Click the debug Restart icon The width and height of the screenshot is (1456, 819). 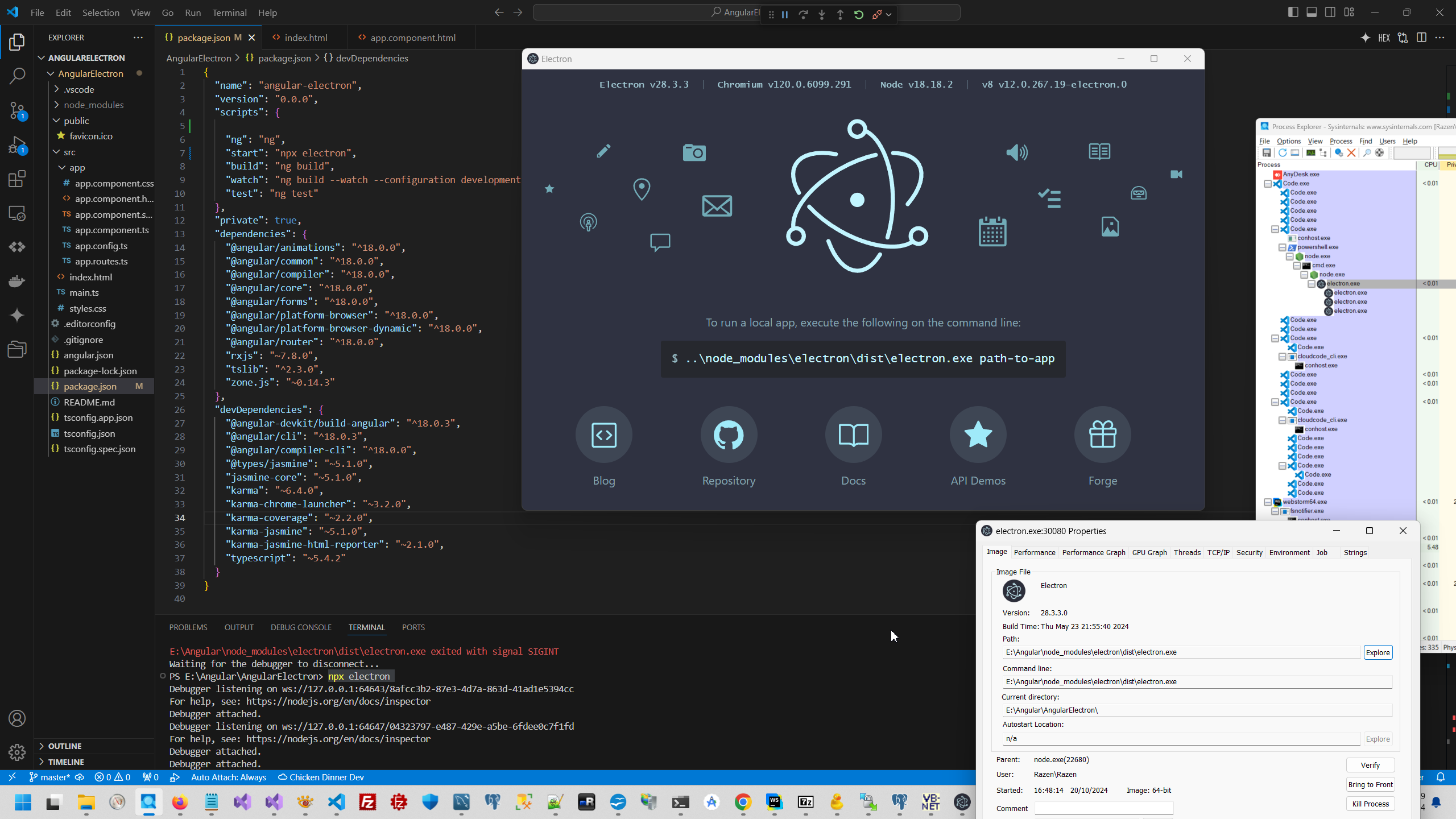point(859,15)
